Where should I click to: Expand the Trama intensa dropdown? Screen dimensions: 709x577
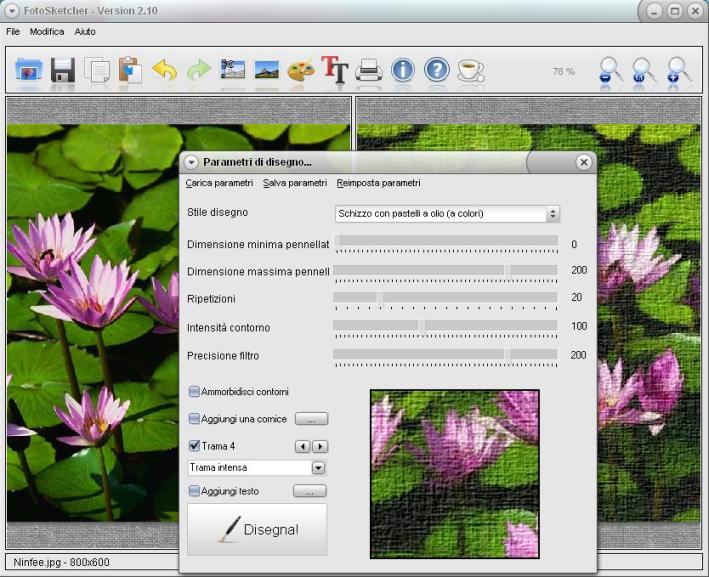318,467
